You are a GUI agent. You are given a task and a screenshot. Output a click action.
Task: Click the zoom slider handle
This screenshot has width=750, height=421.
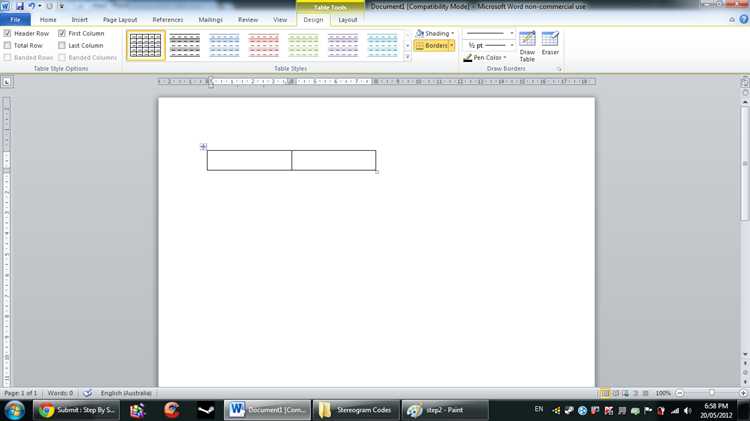[x=712, y=393]
